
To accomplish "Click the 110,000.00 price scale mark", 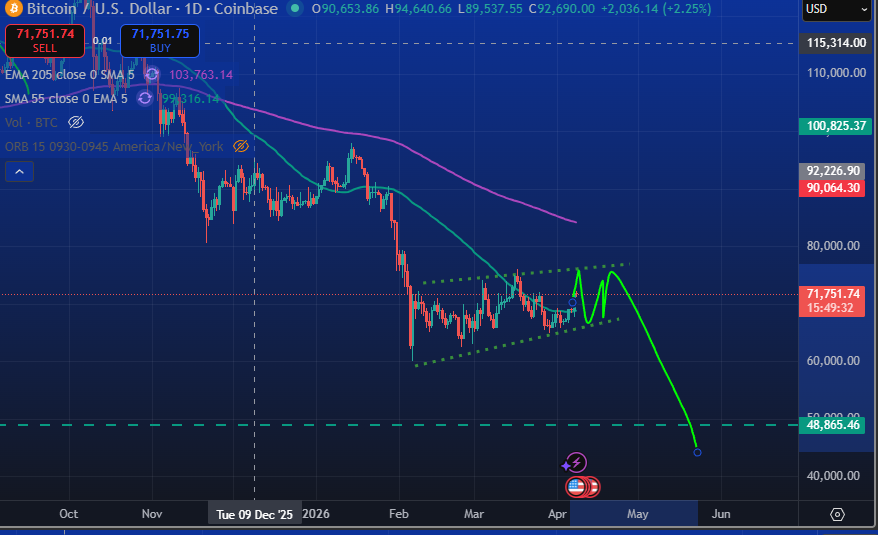I will [x=836, y=73].
